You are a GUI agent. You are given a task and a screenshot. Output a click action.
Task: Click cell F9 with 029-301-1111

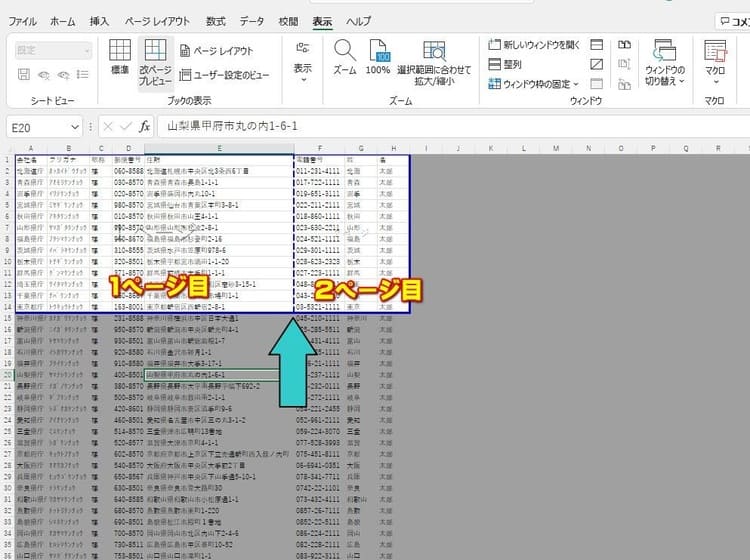coord(319,251)
